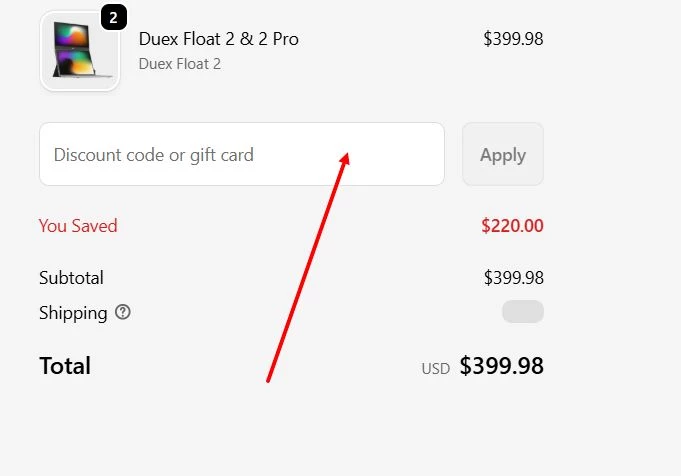Open the Duex Float product thumbnail
Screen dimensions: 681x476
pyautogui.click(x=79, y=51)
